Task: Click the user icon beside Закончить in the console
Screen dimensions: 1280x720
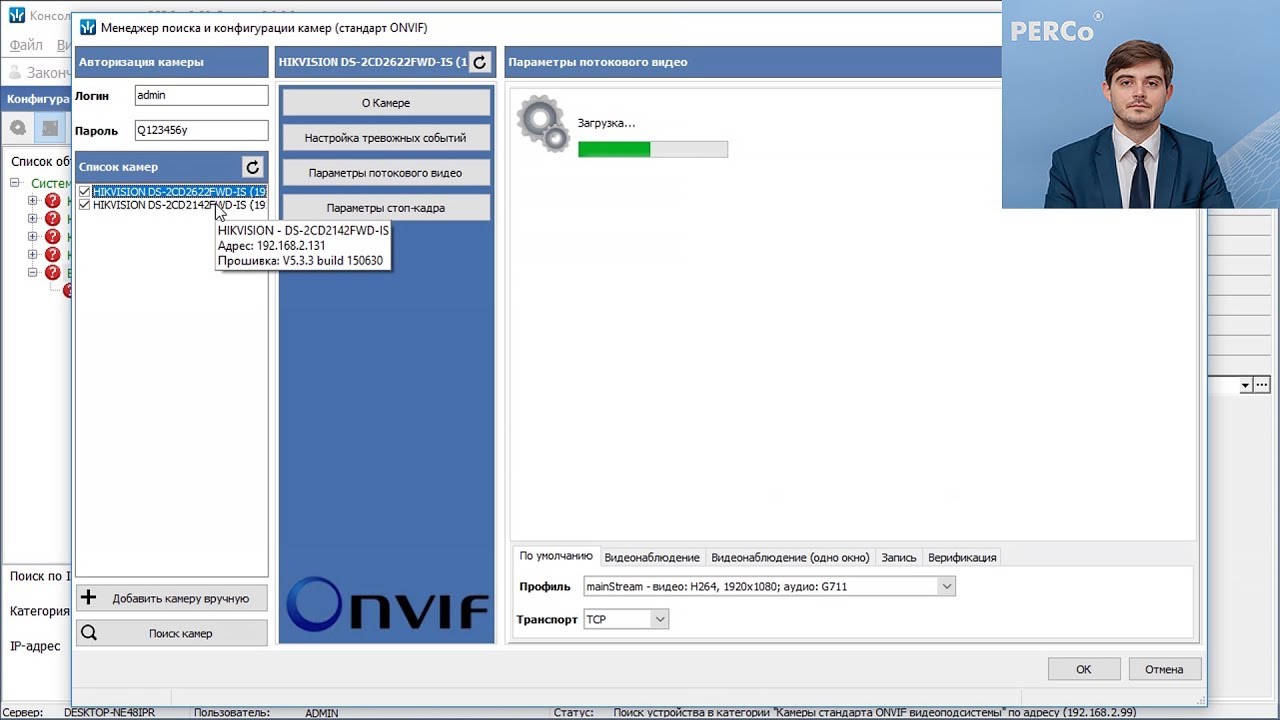Action: (x=15, y=72)
